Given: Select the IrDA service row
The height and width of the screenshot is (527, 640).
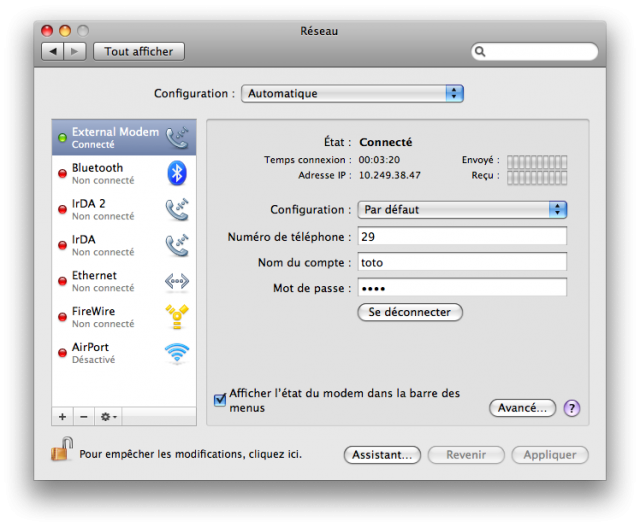Looking at the screenshot, I should pos(124,245).
